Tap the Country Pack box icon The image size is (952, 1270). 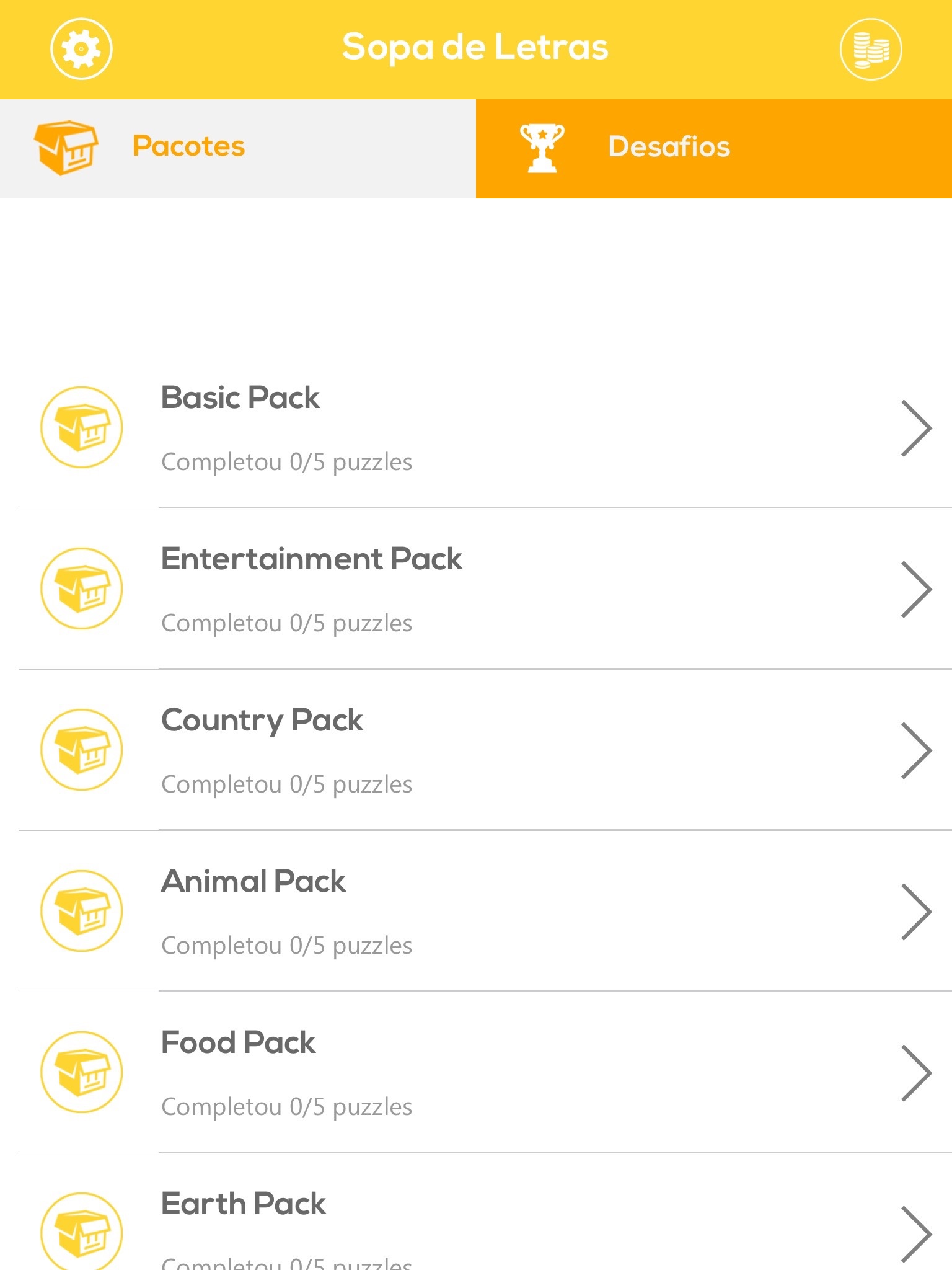(82, 750)
